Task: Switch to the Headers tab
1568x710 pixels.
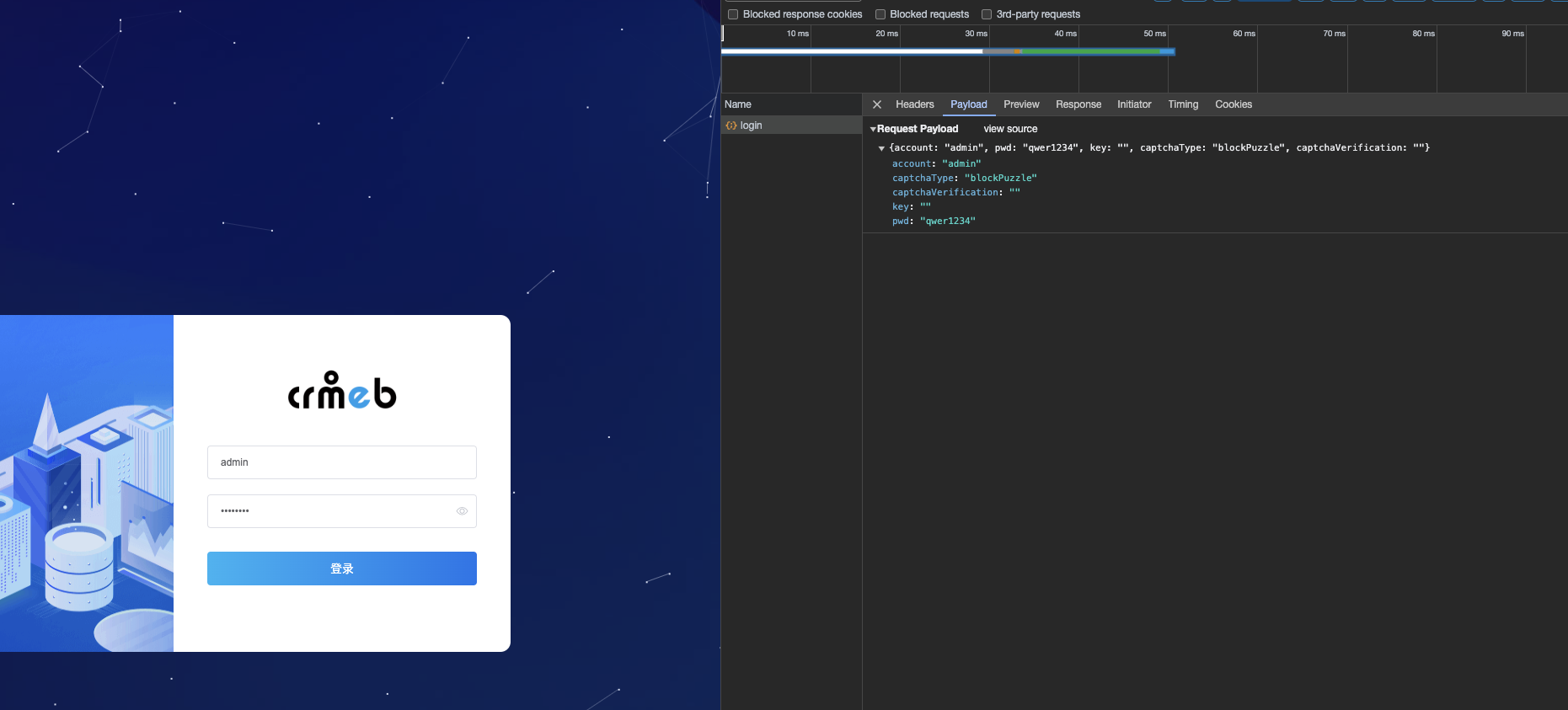Action: pos(915,104)
